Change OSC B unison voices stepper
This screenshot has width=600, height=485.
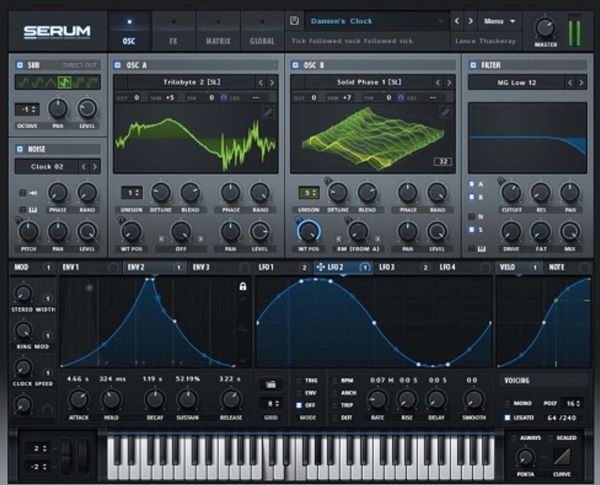[309, 193]
